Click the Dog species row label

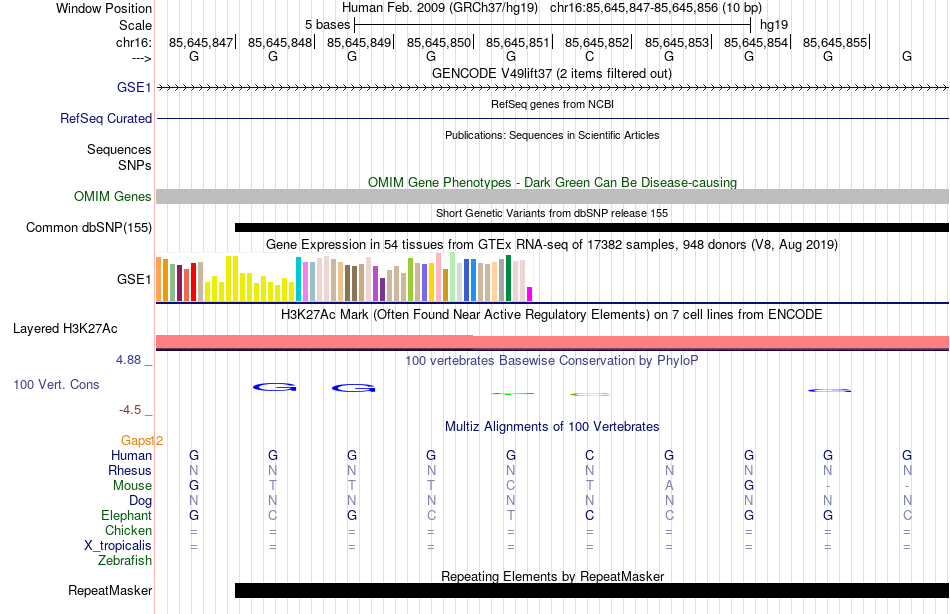pos(140,501)
